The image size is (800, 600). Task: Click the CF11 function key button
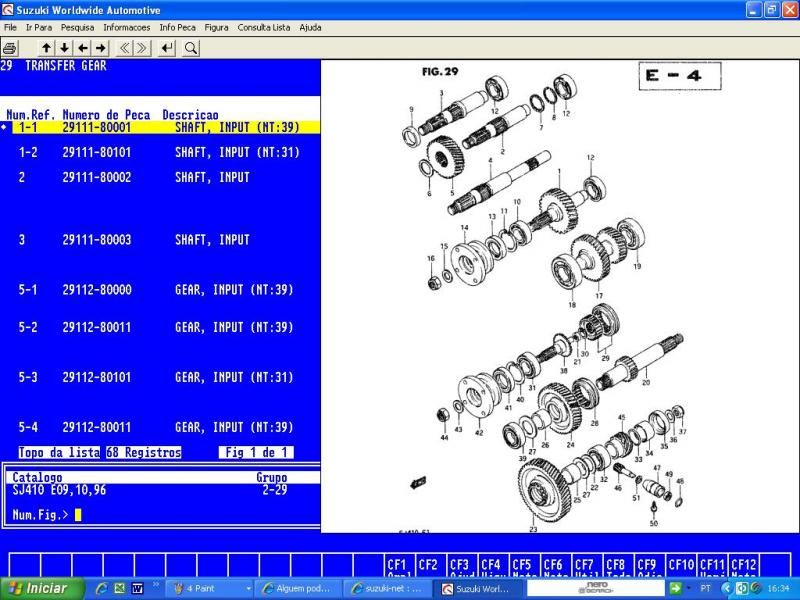[x=712, y=565]
